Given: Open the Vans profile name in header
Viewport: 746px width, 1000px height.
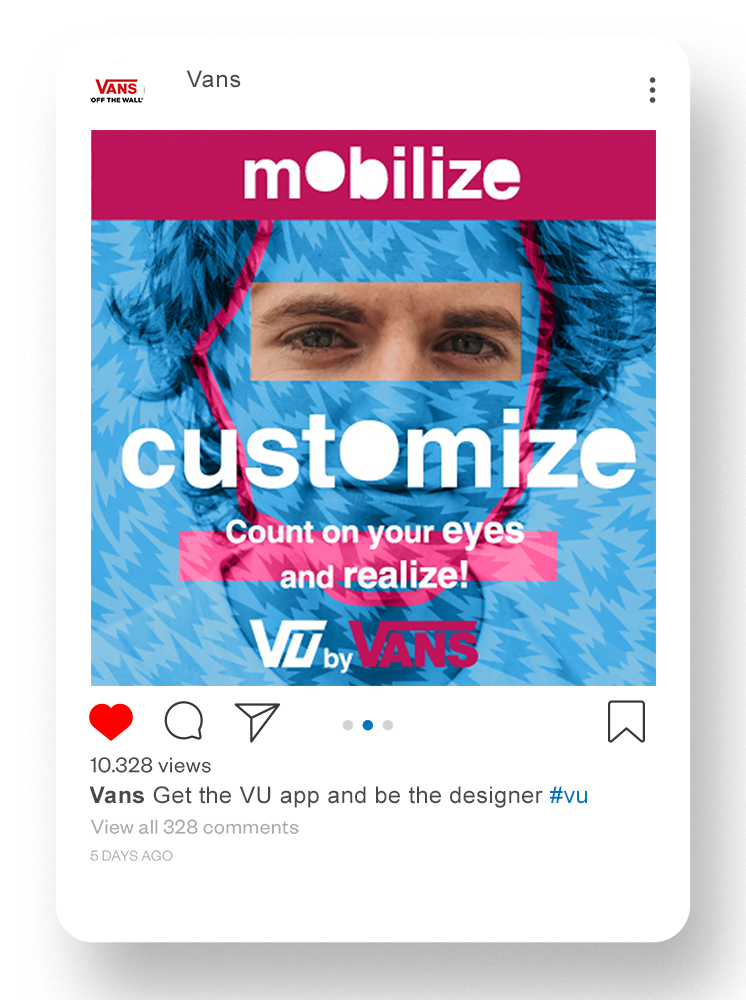Looking at the screenshot, I should point(214,80).
